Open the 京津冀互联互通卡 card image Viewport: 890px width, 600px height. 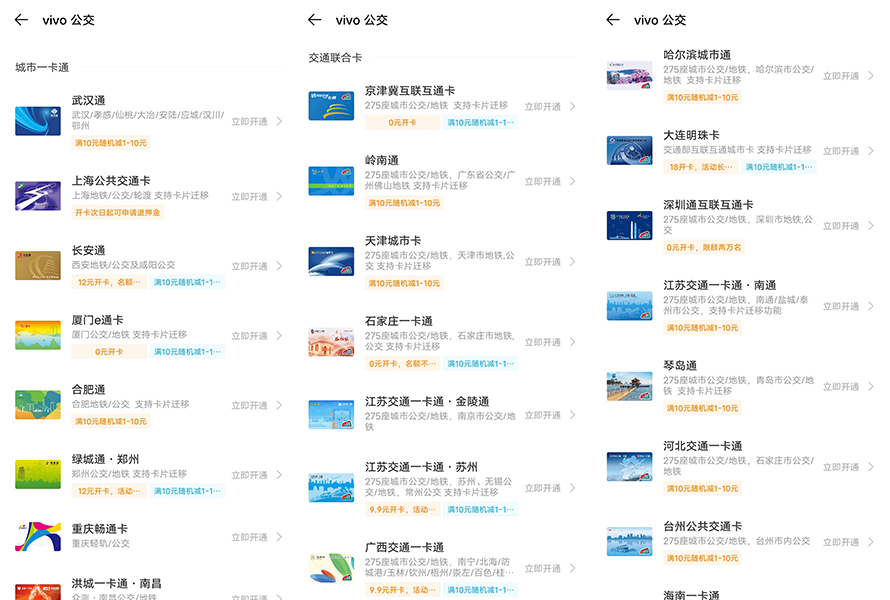click(331, 106)
